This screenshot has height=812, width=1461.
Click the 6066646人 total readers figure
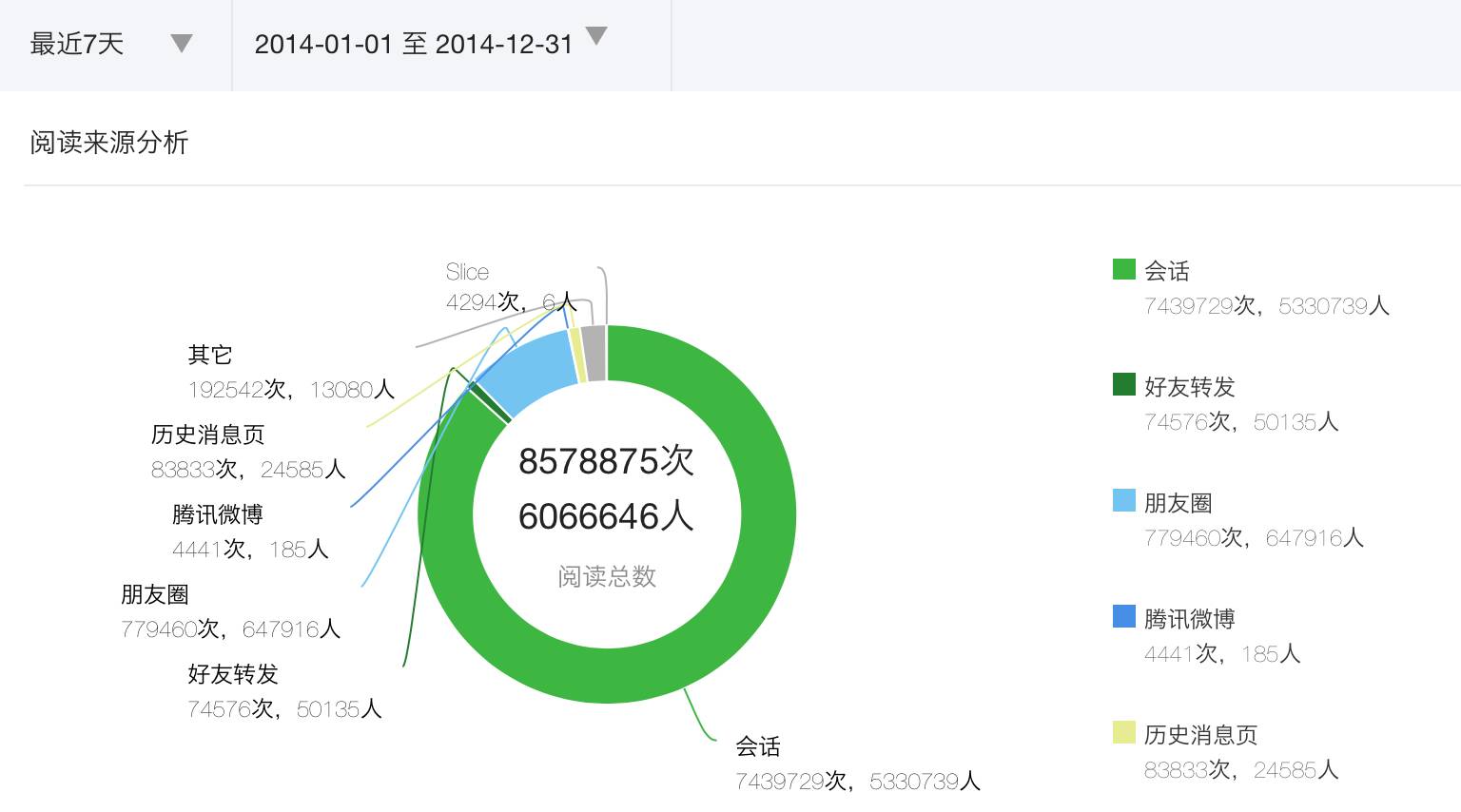tap(607, 516)
